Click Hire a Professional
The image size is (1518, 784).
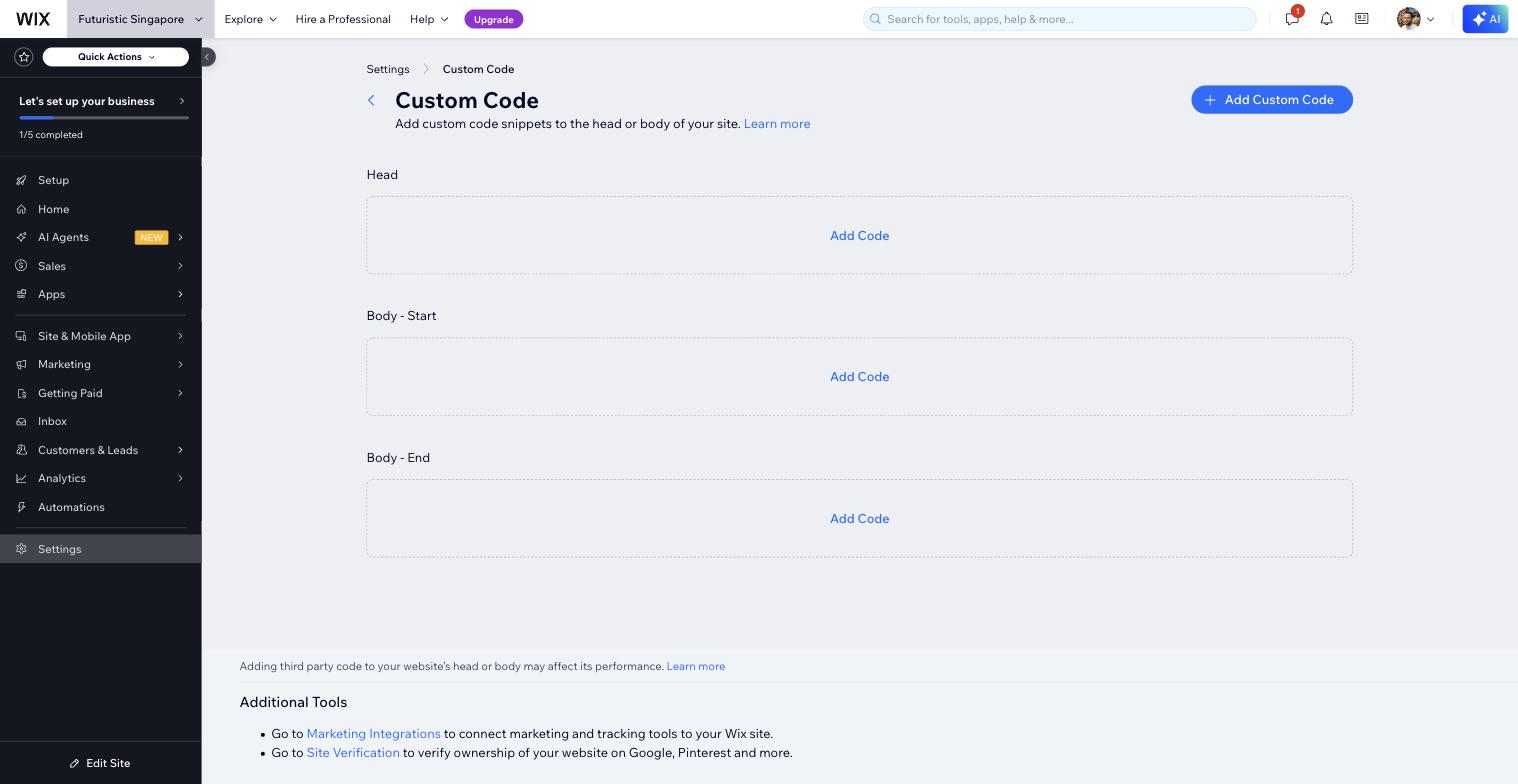click(x=343, y=19)
